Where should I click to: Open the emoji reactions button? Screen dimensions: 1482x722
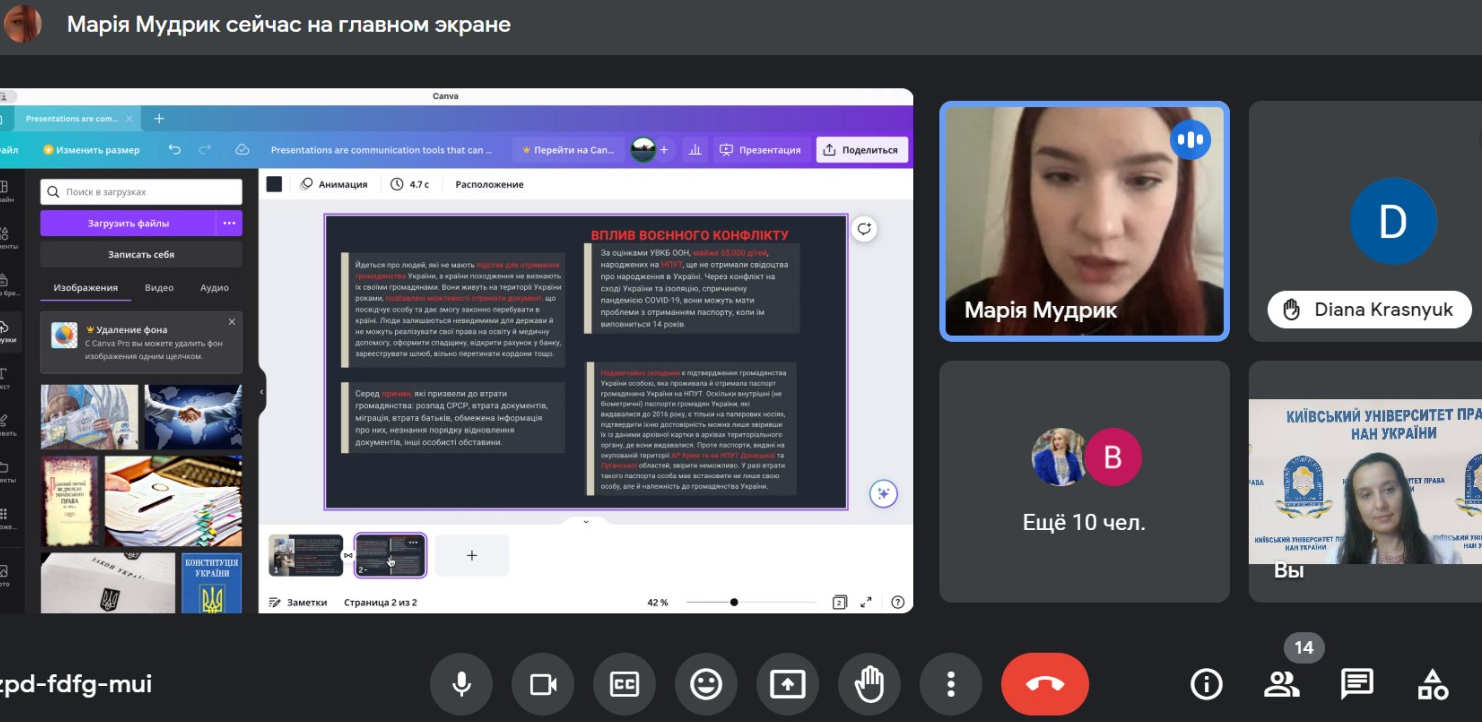pos(706,684)
